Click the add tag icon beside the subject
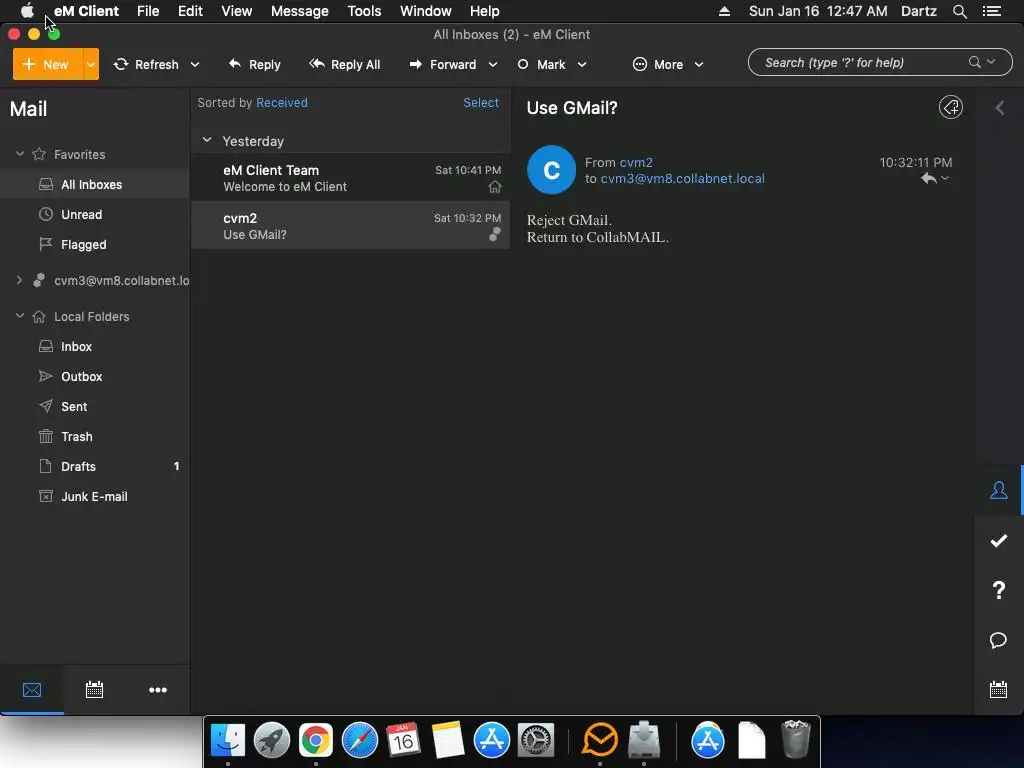The height and width of the screenshot is (768, 1024). click(x=951, y=107)
